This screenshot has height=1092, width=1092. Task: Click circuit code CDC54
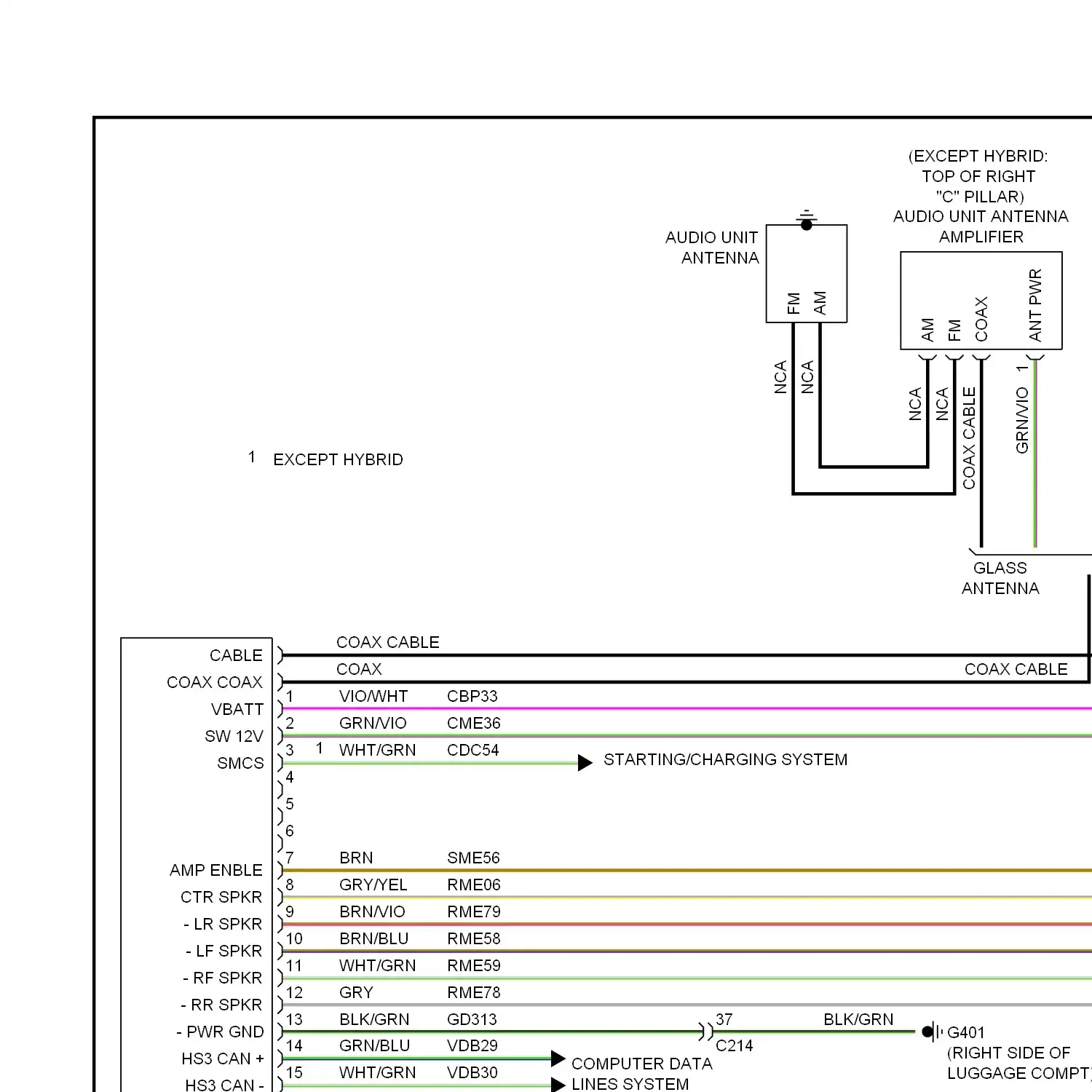coord(473,750)
